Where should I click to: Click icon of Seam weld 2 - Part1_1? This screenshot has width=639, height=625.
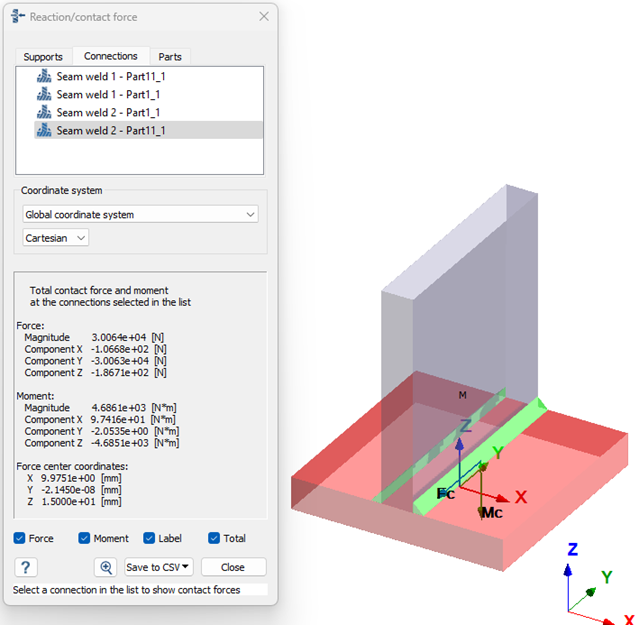(x=44, y=112)
